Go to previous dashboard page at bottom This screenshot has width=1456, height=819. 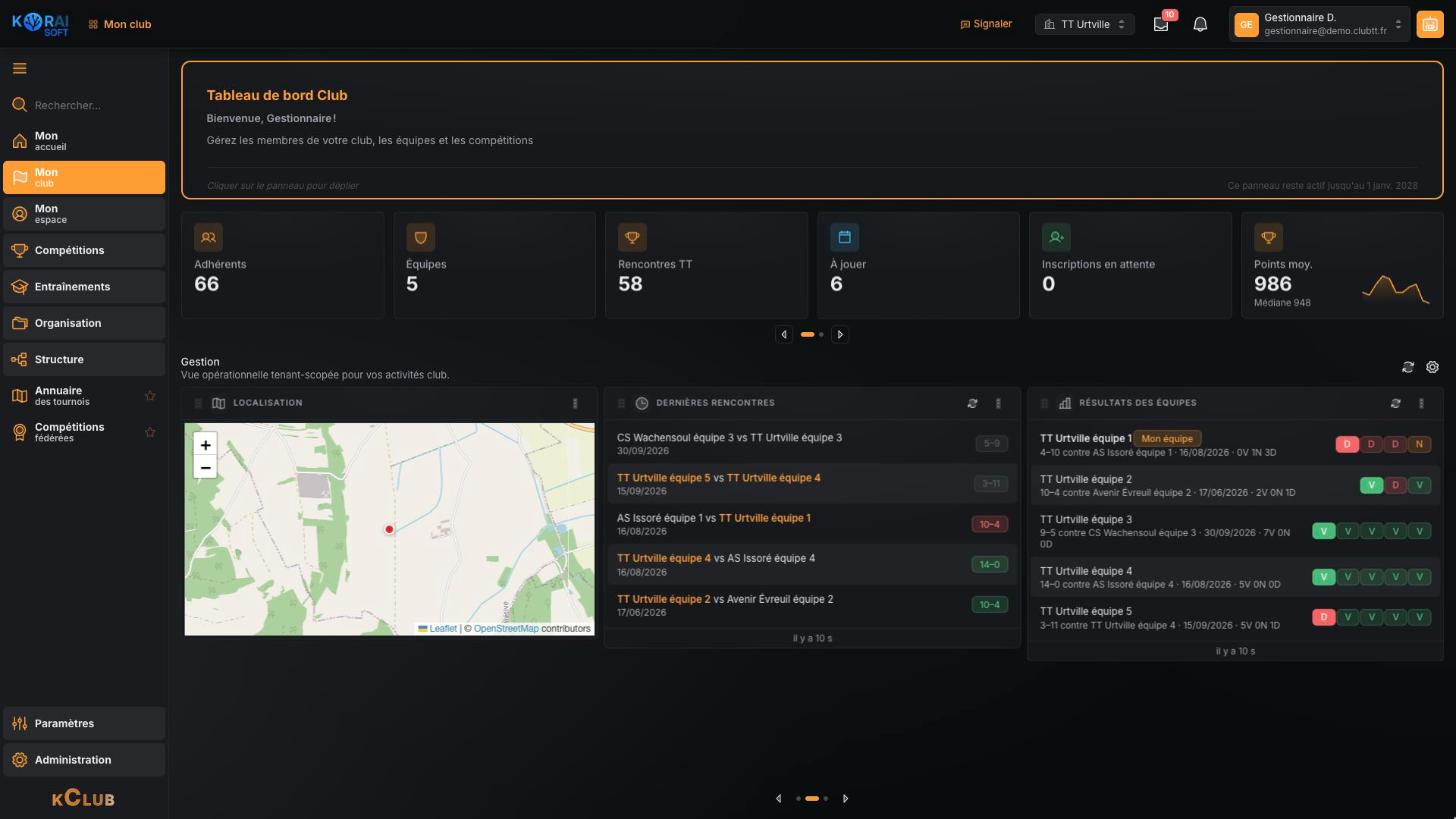tap(779, 798)
